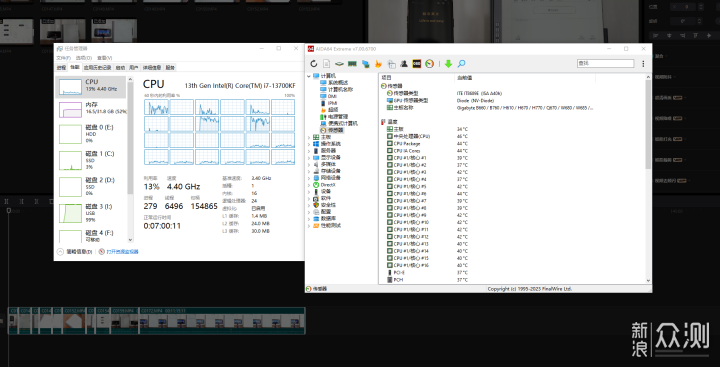720x367 pixels.
Task: Click the AIDA64 networked computer toolbar icon
Action: pyautogui.click(x=366, y=64)
